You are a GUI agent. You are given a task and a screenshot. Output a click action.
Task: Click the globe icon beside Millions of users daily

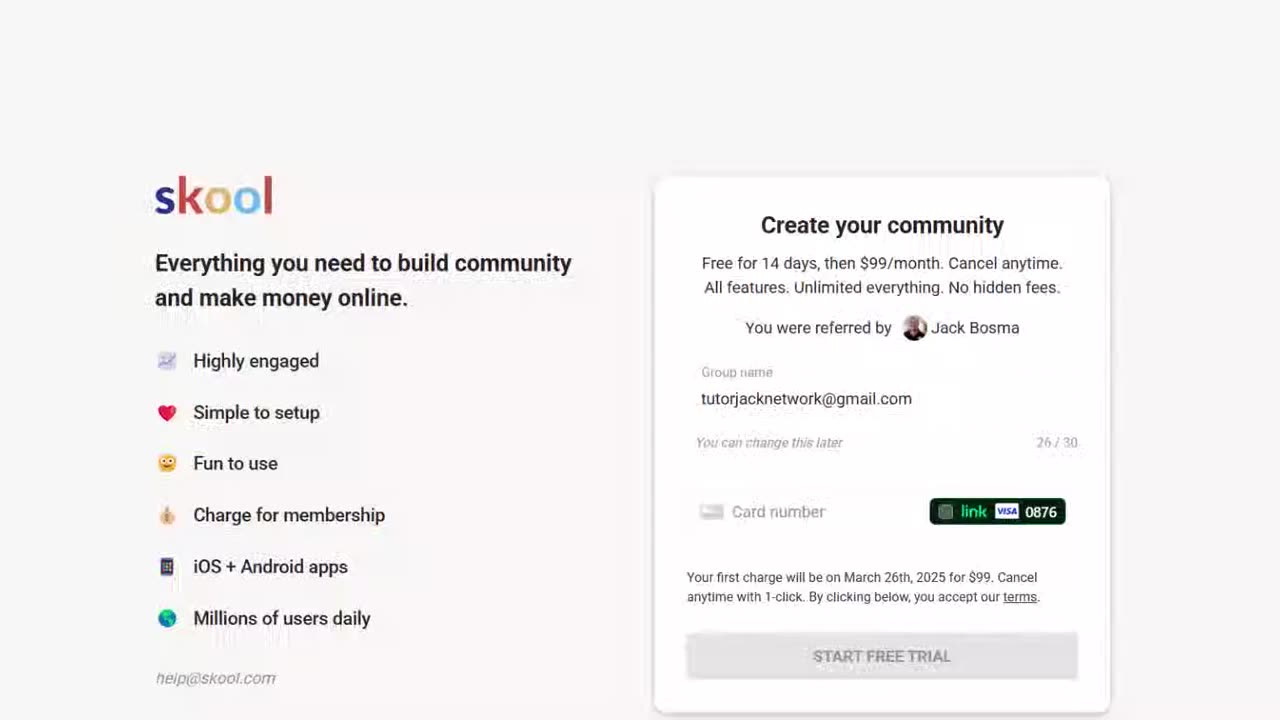tap(167, 618)
